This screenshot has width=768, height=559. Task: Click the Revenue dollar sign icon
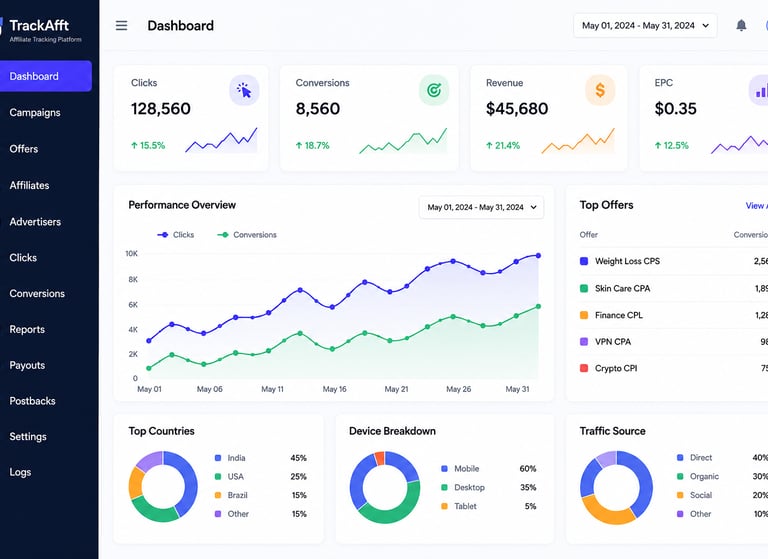click(x=600, y=90)
